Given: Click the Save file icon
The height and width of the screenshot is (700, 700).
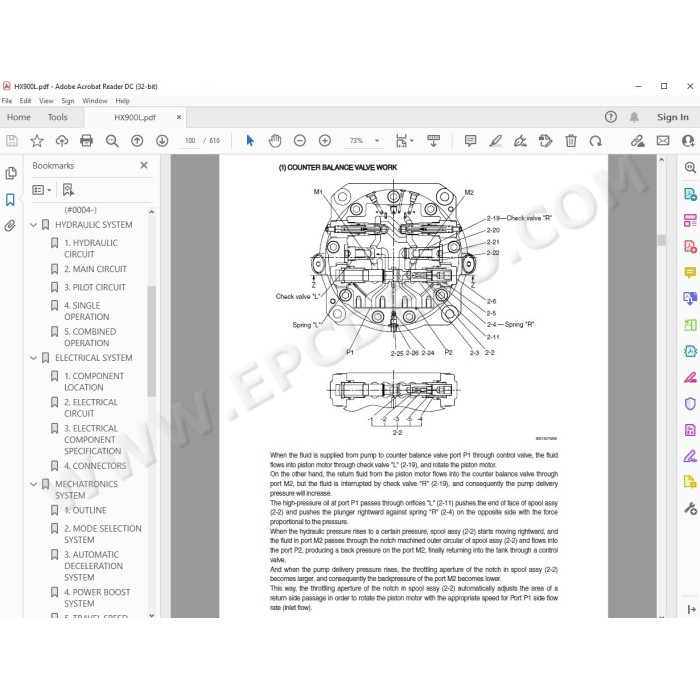Looking at the screenshot, I should point(12,141).
